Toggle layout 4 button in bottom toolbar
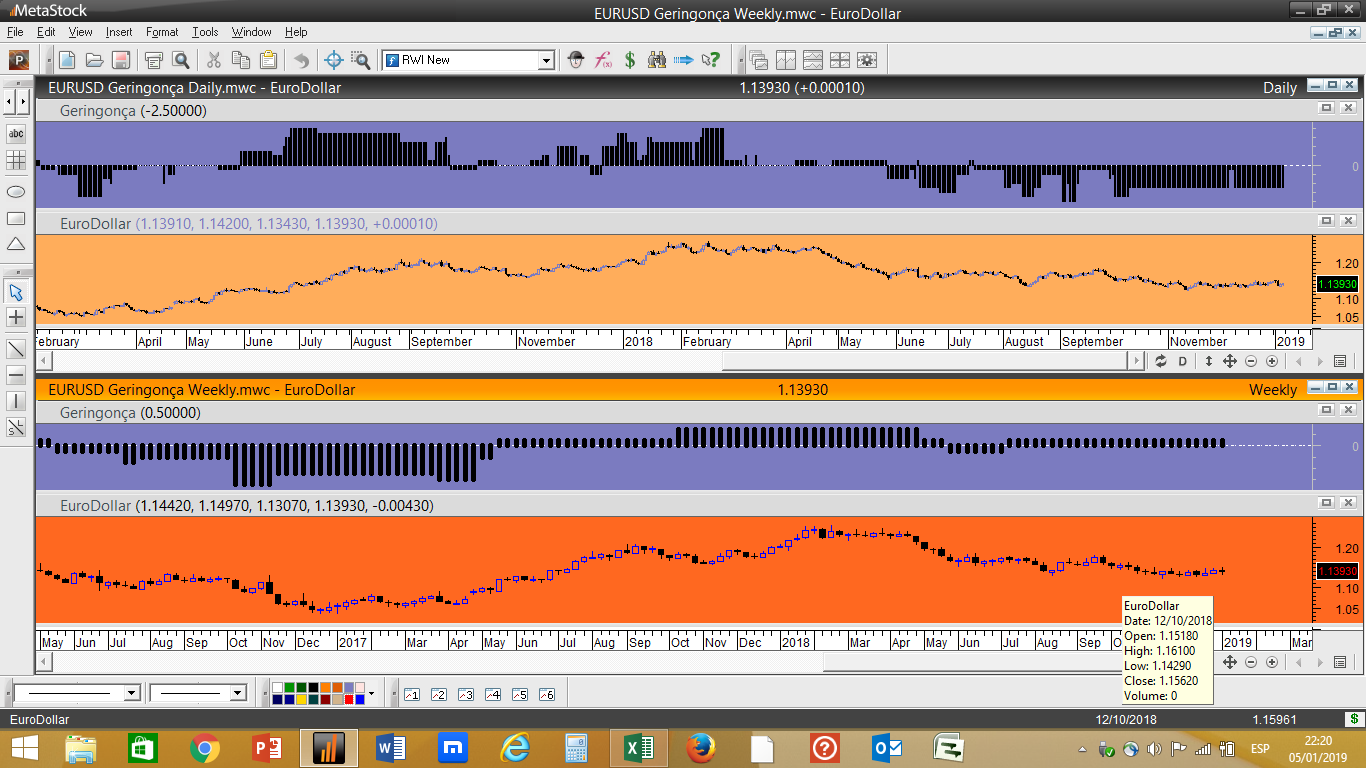 (x=492, y=694)
